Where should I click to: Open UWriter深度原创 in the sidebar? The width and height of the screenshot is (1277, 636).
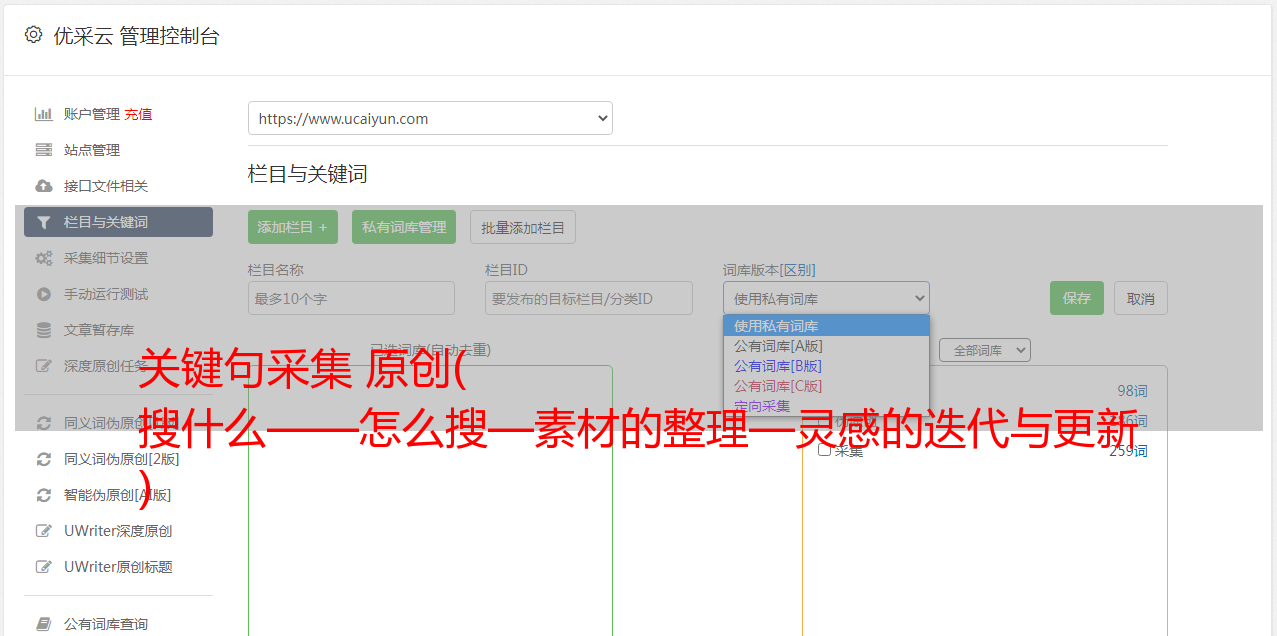[118, 531]
